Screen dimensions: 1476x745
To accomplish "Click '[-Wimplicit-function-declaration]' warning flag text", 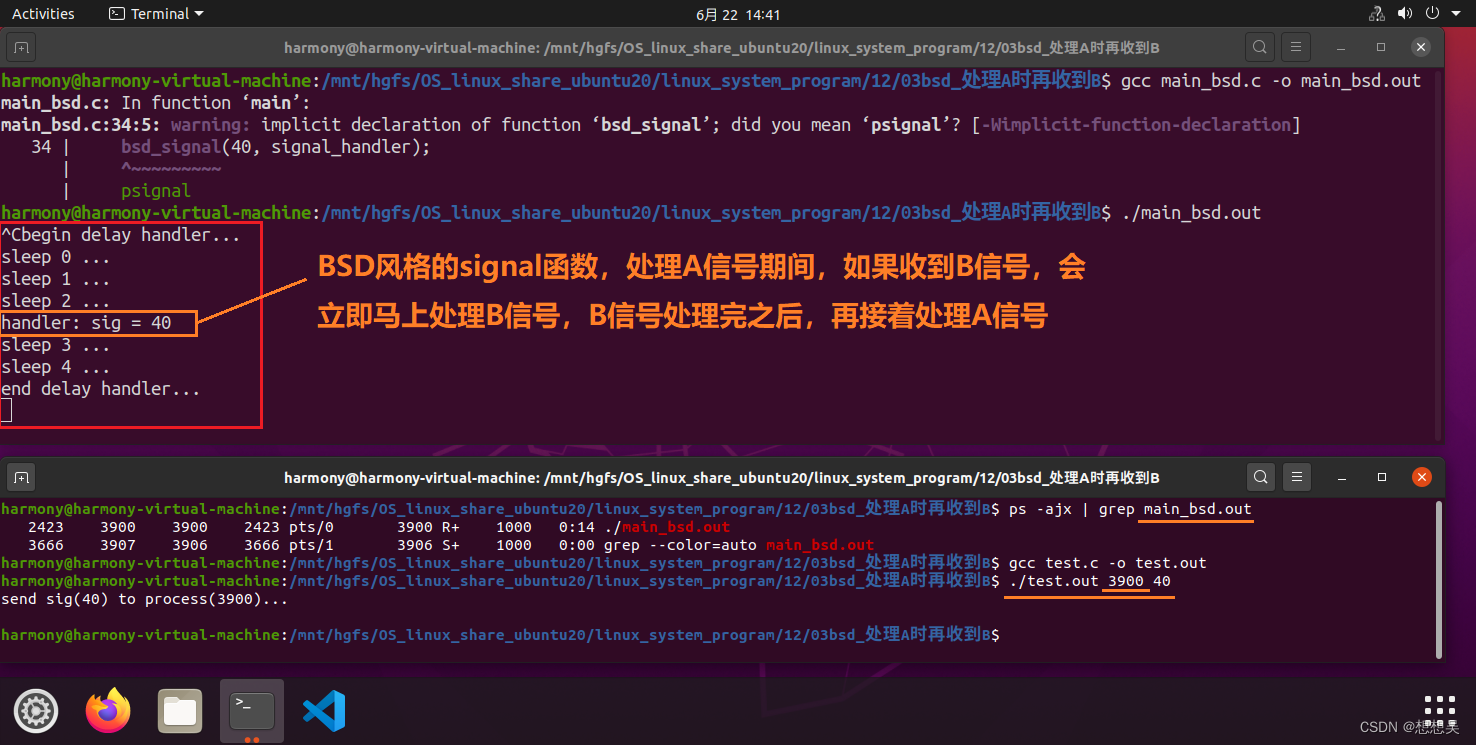I will pyautogui.click(x=1136, y=125).
